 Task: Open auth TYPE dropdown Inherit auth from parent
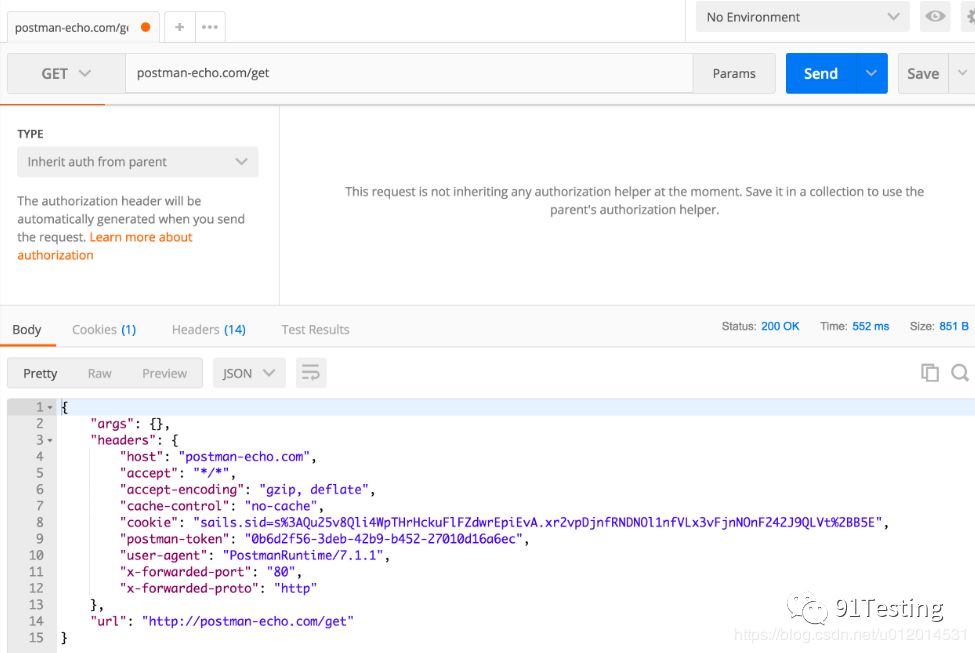click(x=137, y=162)
